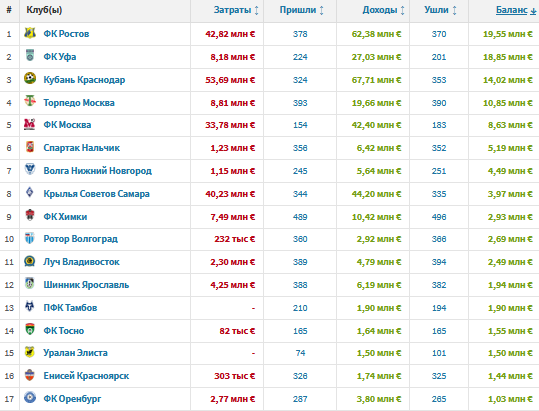Open the Волга Нижний Новгород link
Viewport: 539px width, 411px height.
point(97,171)
